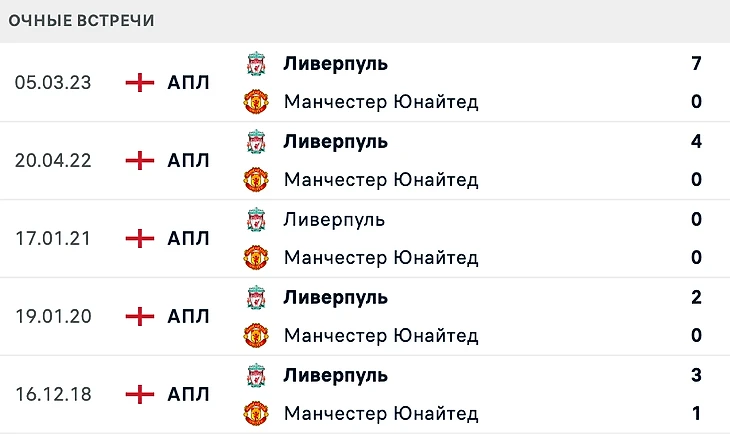
Task: Select Манчестер Юнайтед name in 16.12.18 match
Action: tap(381, 414)
